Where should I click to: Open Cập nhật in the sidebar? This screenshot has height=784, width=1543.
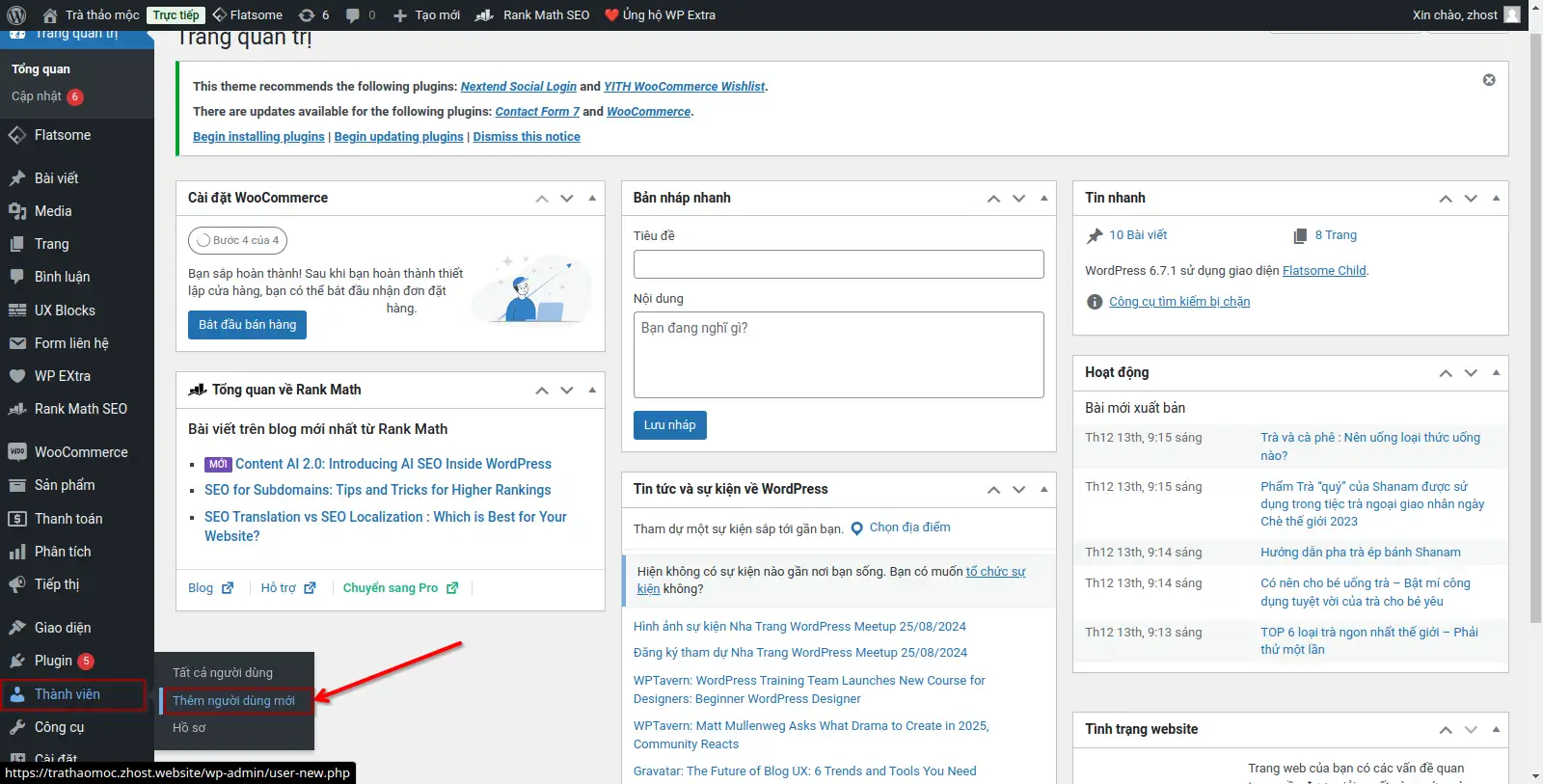pyautogui.click(x=47, y=96)
